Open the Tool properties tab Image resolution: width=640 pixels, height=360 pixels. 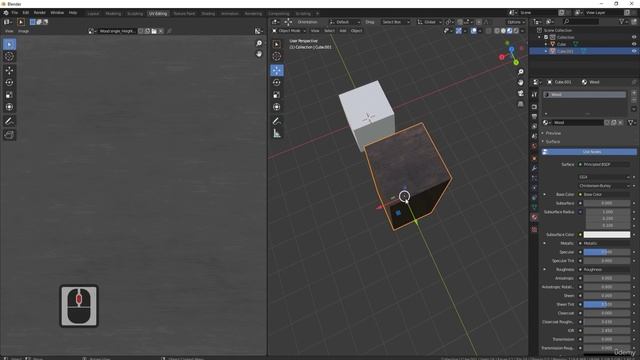534,95
